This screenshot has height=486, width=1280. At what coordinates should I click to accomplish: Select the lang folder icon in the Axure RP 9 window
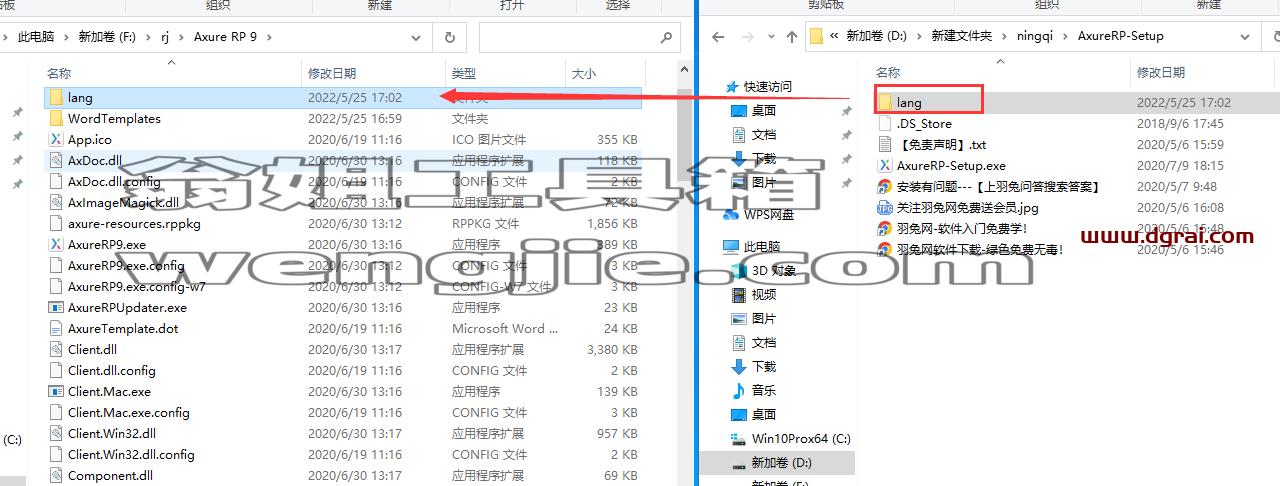[x=56, y=98]
